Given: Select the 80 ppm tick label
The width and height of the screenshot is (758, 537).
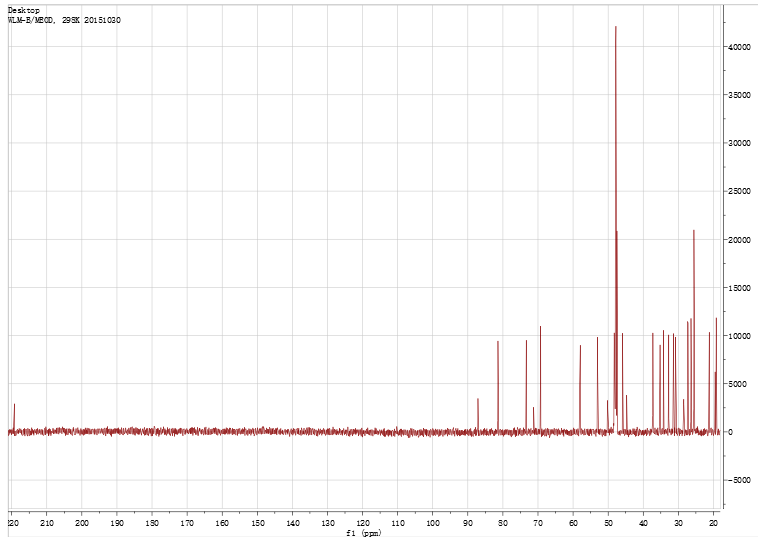Looking at the screenshot, I should click(503, 523).
